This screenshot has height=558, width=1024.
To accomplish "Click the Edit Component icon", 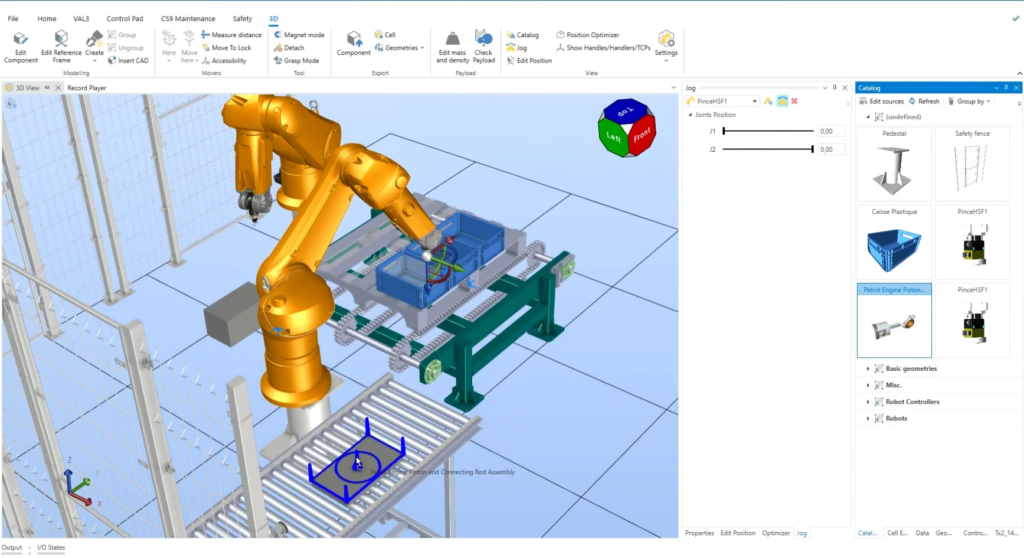I will (20, 40).
